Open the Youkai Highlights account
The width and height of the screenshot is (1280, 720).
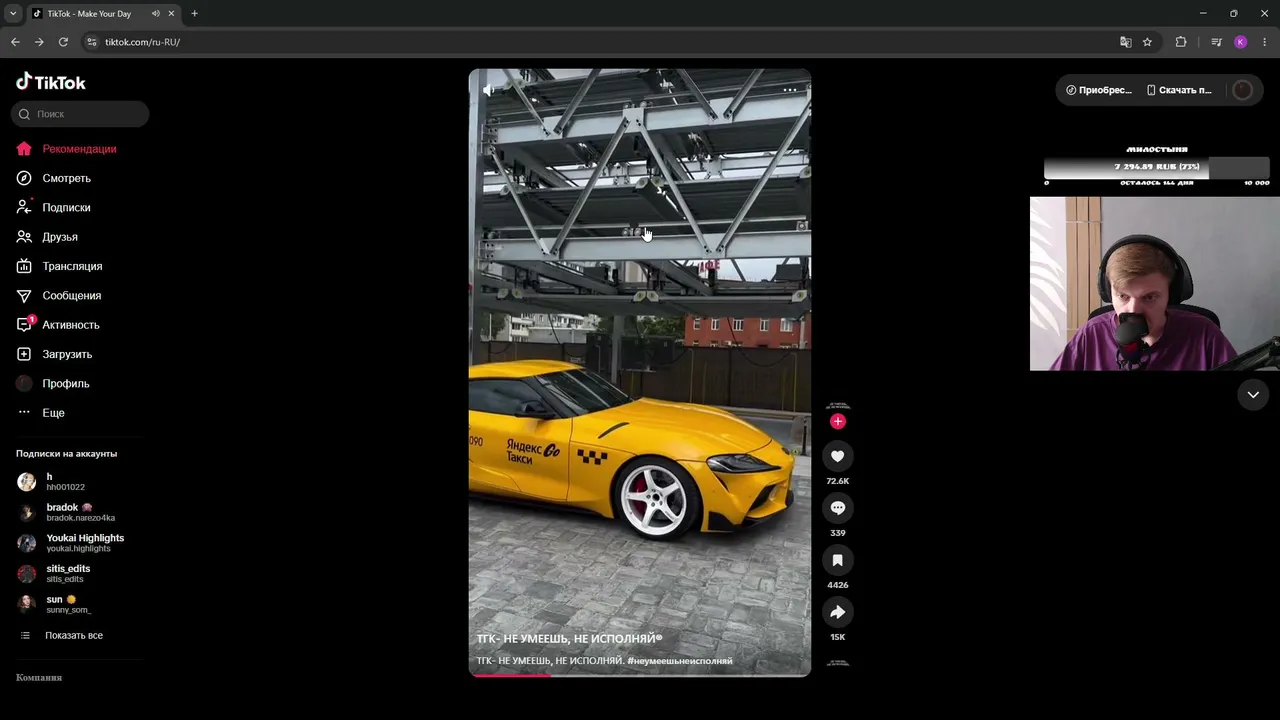[71, 543]
